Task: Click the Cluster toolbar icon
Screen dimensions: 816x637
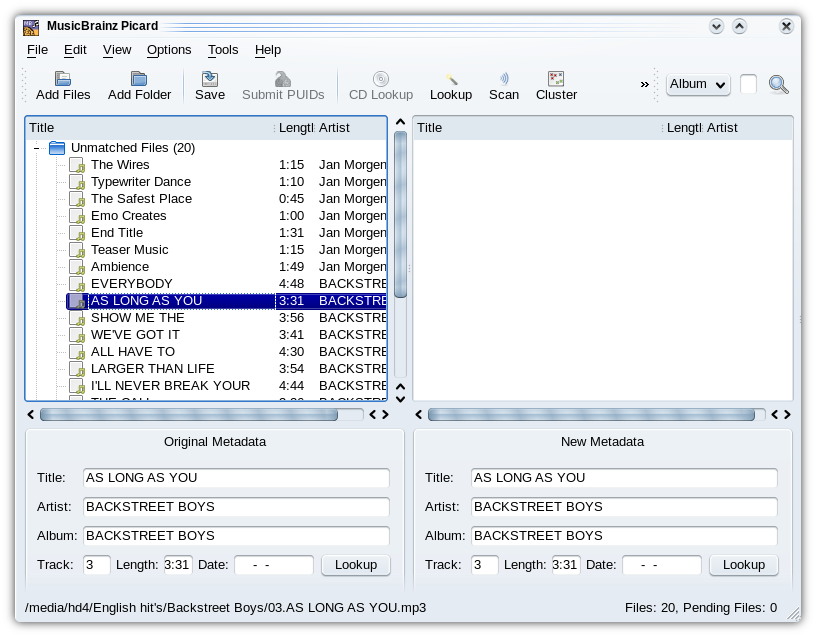Action: pyautogui.click(x=556, y=79)
